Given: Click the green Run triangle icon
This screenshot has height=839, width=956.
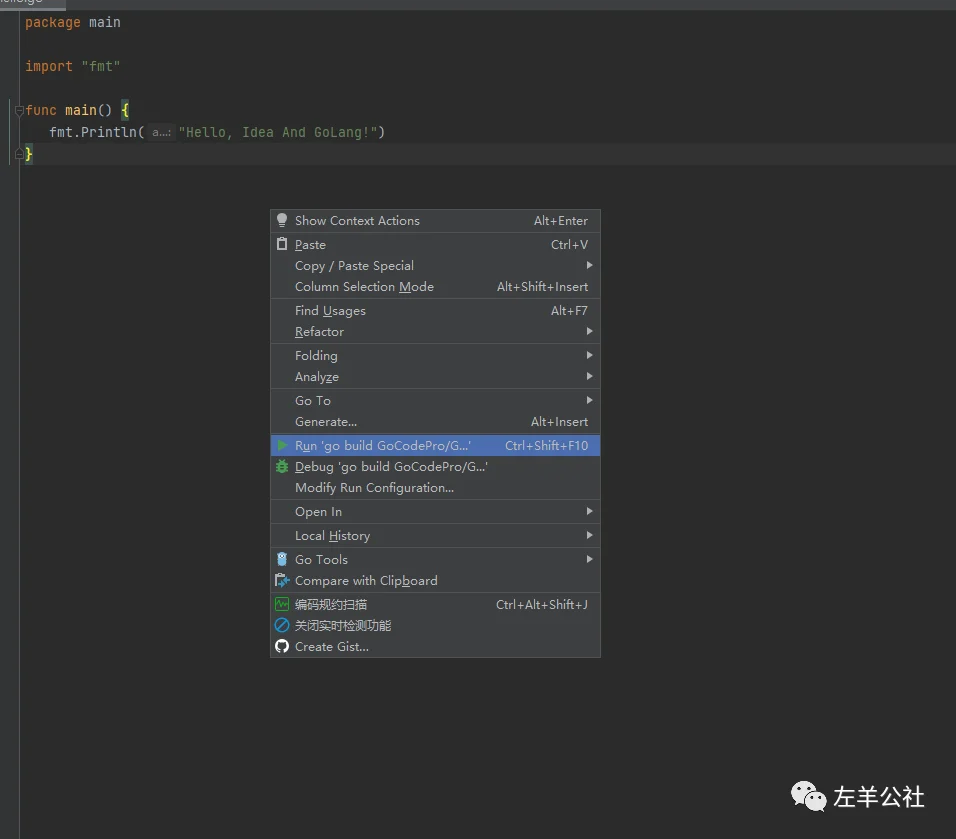Looking at the screenshot, I should click(282, 445).
